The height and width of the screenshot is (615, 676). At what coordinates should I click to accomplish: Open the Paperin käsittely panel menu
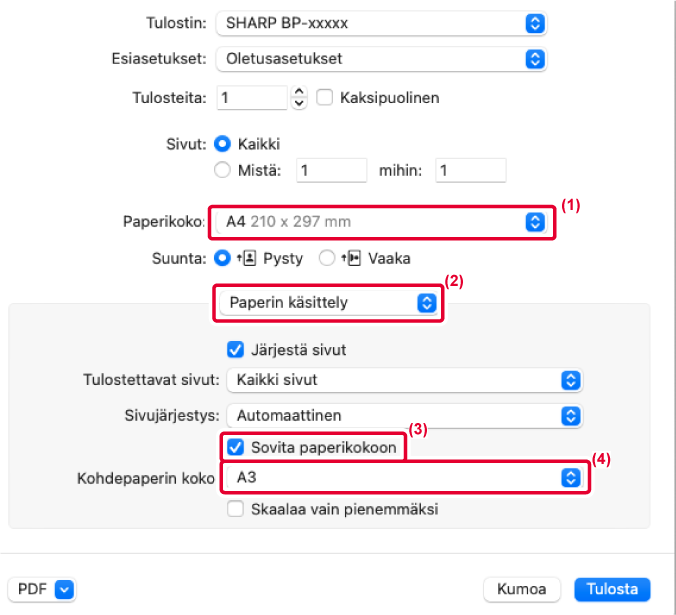[x=329, y=303]
